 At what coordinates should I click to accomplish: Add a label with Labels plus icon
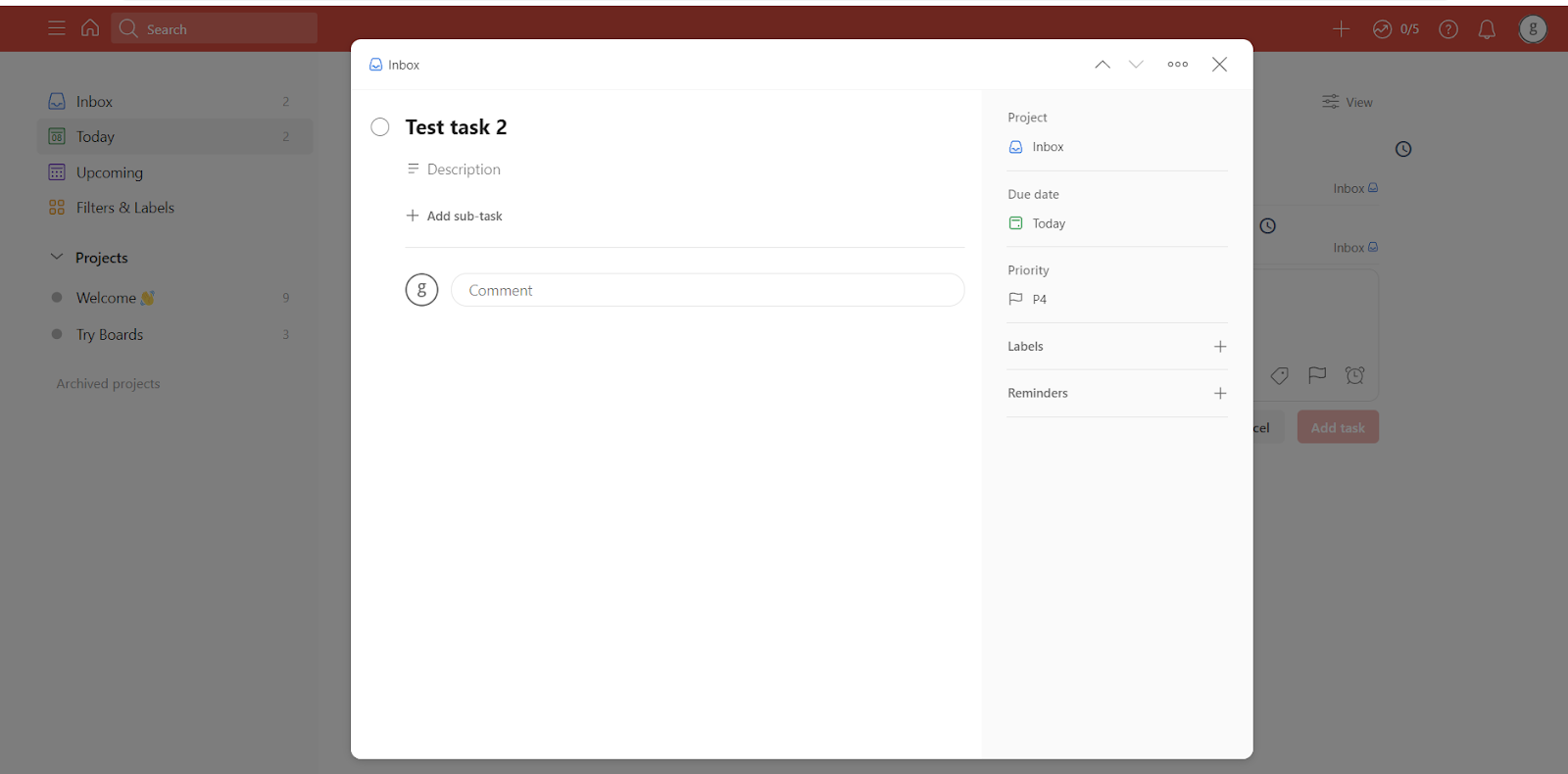1220,347
